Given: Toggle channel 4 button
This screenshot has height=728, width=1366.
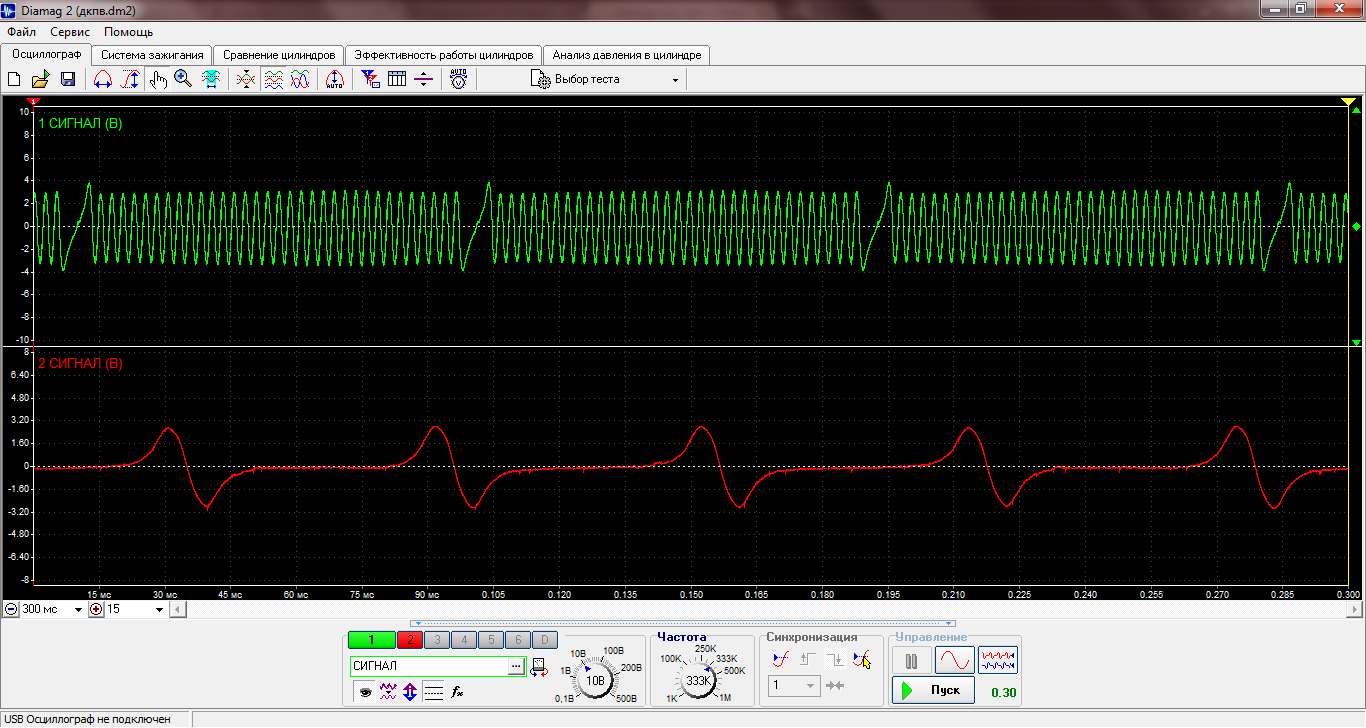Looking at the screenshot, I should pyautogui.click(x=463, y=641).
